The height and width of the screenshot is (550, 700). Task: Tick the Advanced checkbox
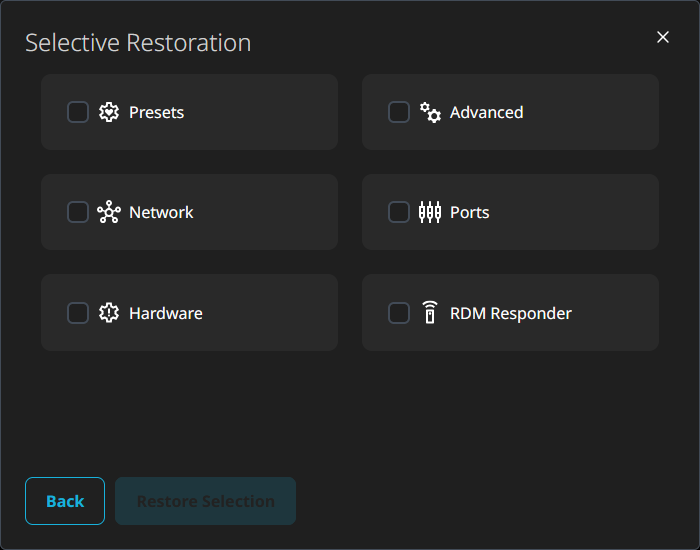[x=399, y=112]
